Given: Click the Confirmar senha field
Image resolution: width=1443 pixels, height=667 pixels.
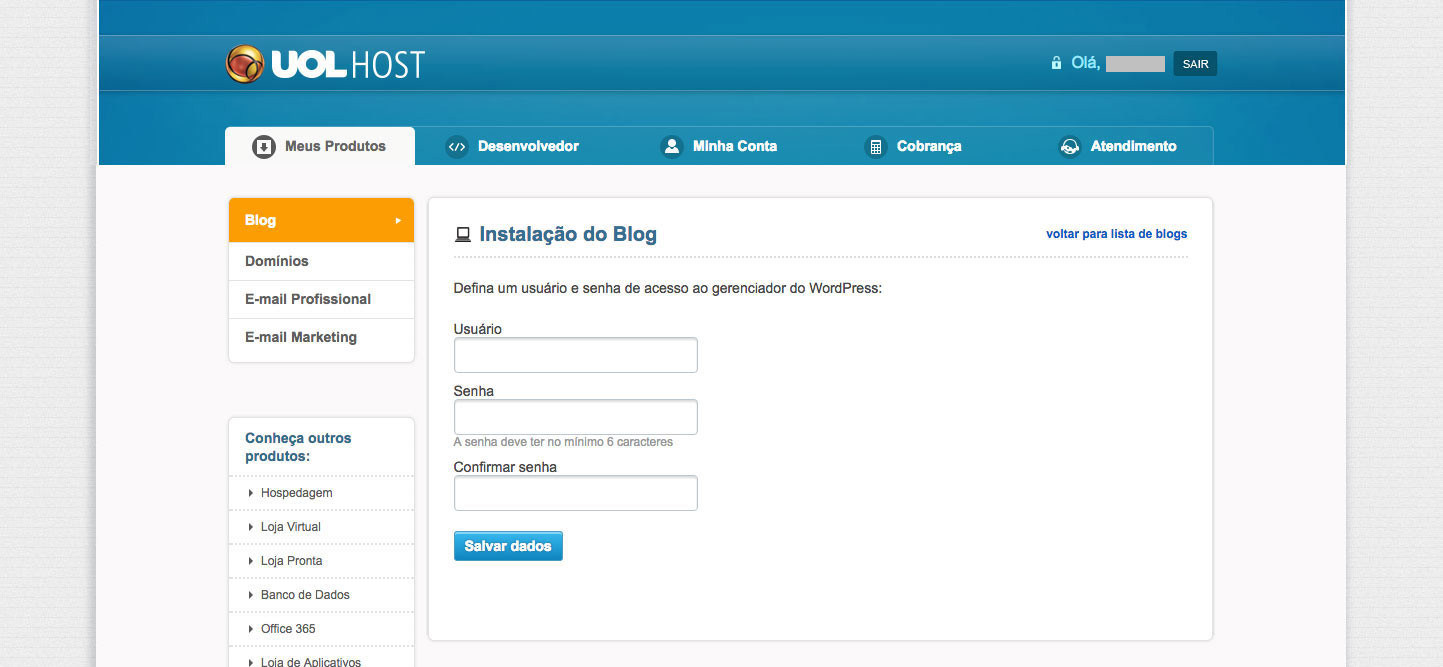Looking at the screenshot, I should 575,493.
